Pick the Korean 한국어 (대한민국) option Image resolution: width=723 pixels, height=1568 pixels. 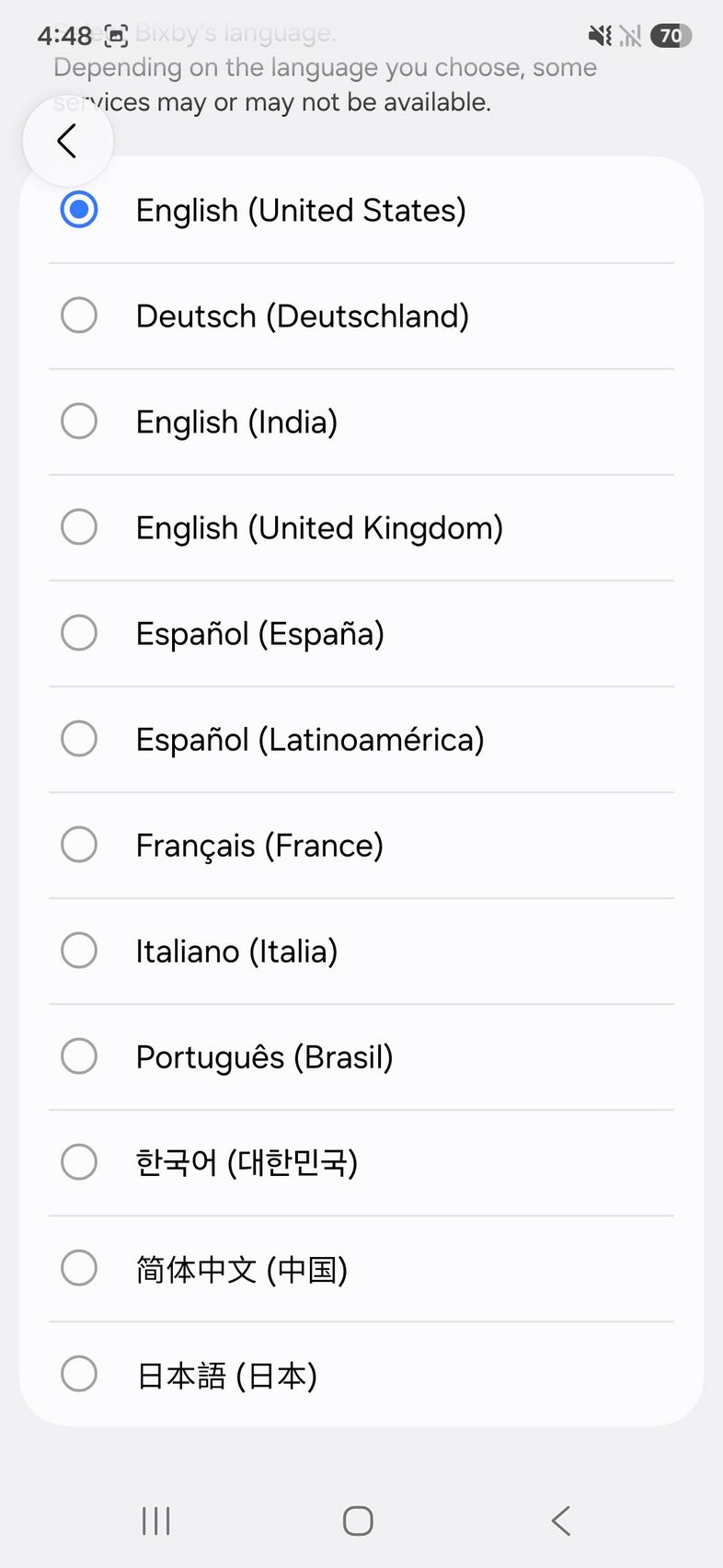[79, 1162]
